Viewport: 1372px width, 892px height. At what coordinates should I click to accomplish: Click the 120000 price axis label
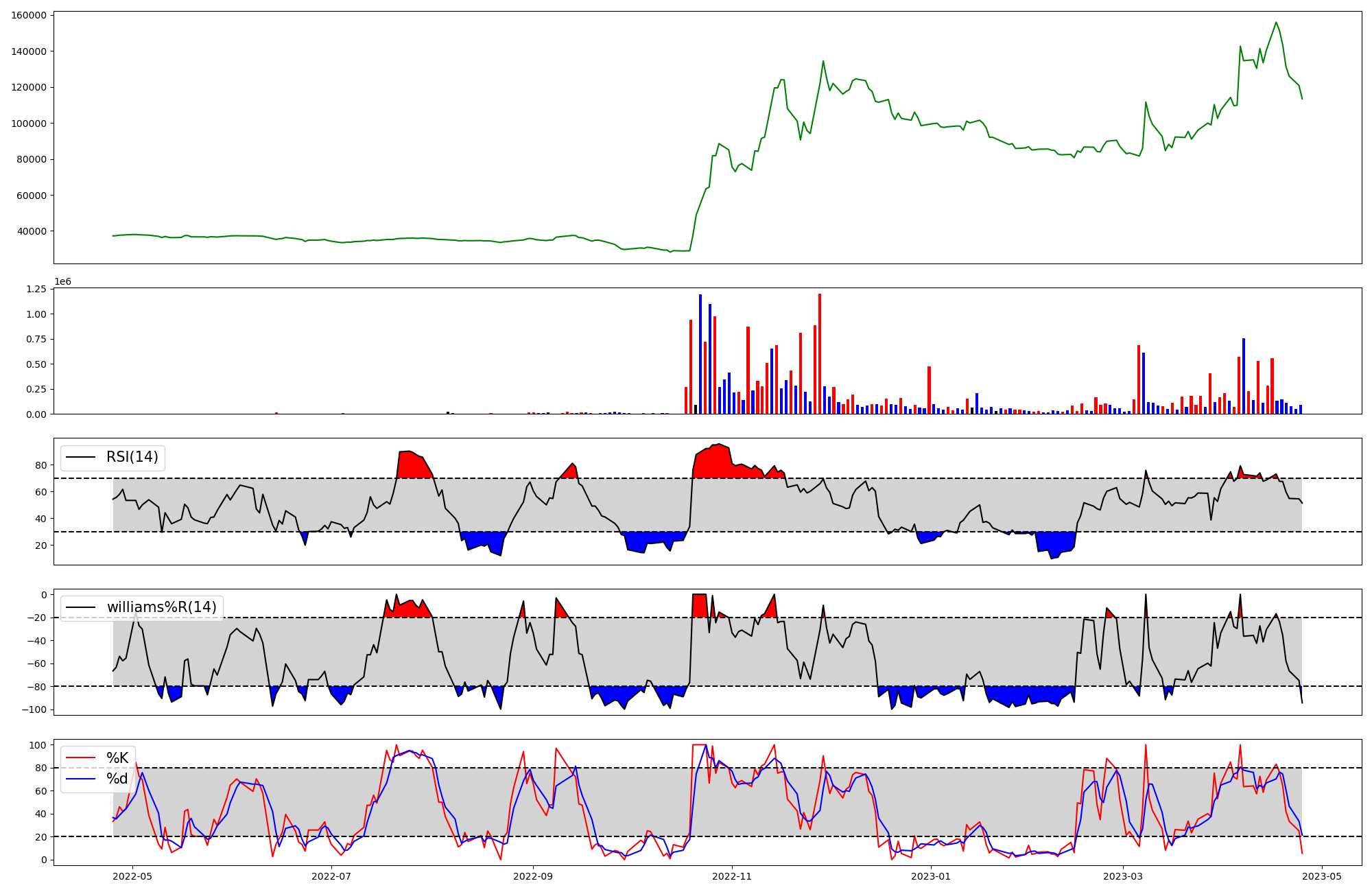[x=29, y=88]
